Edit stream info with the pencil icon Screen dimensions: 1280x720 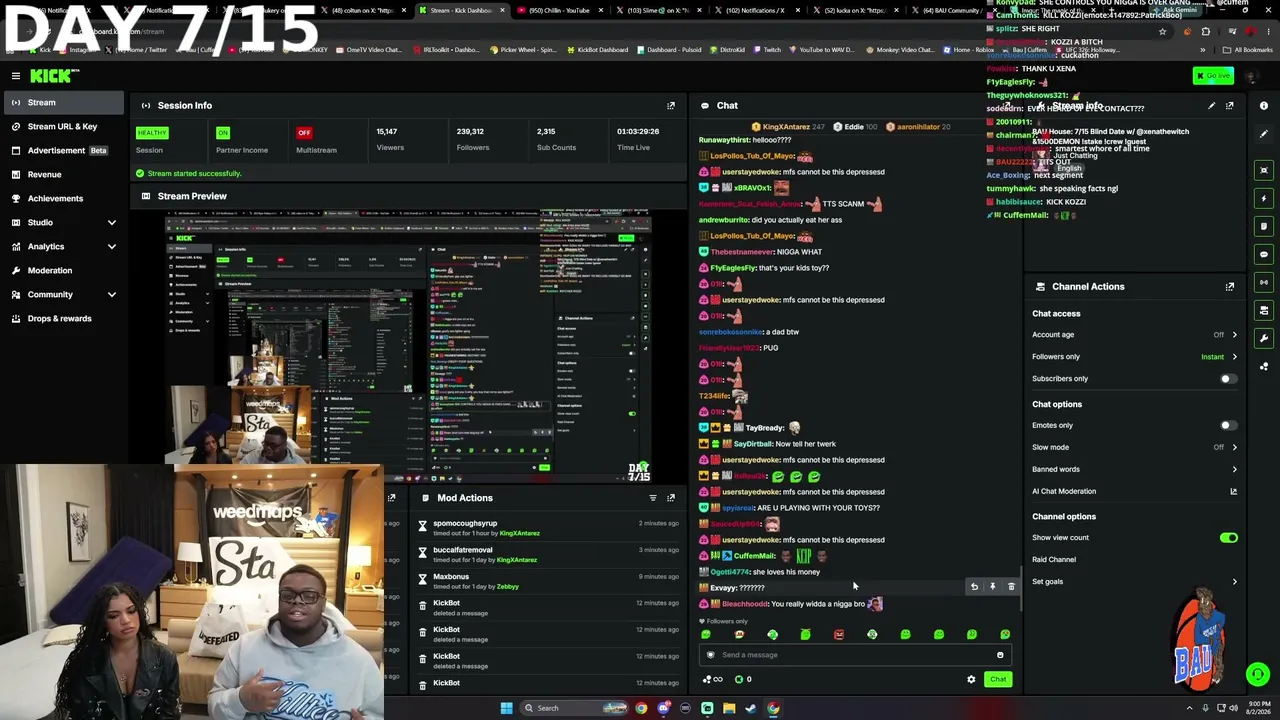click(1212, 105)
